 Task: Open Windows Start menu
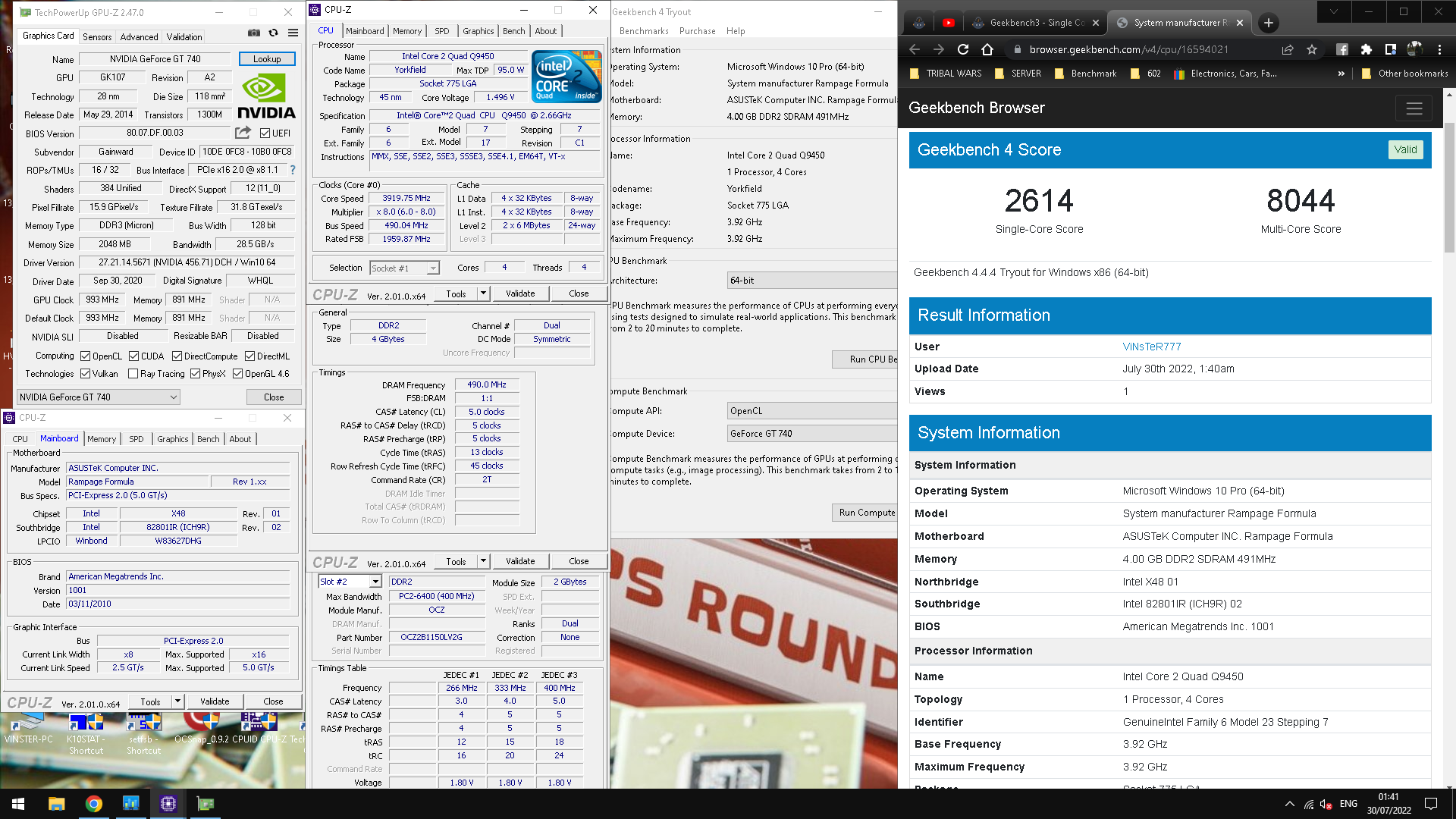click(x=18, y=804)
